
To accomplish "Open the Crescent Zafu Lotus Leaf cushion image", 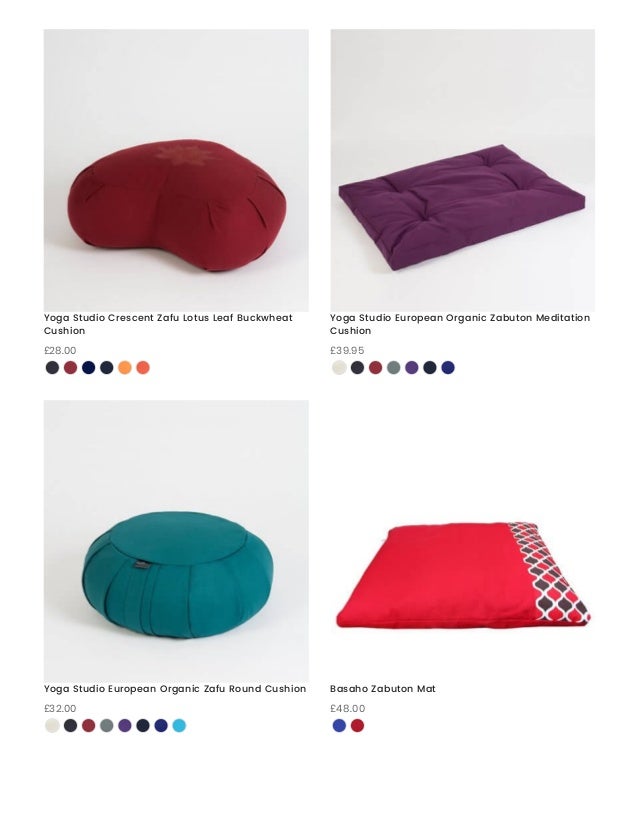I will click(x=176, y=170).
